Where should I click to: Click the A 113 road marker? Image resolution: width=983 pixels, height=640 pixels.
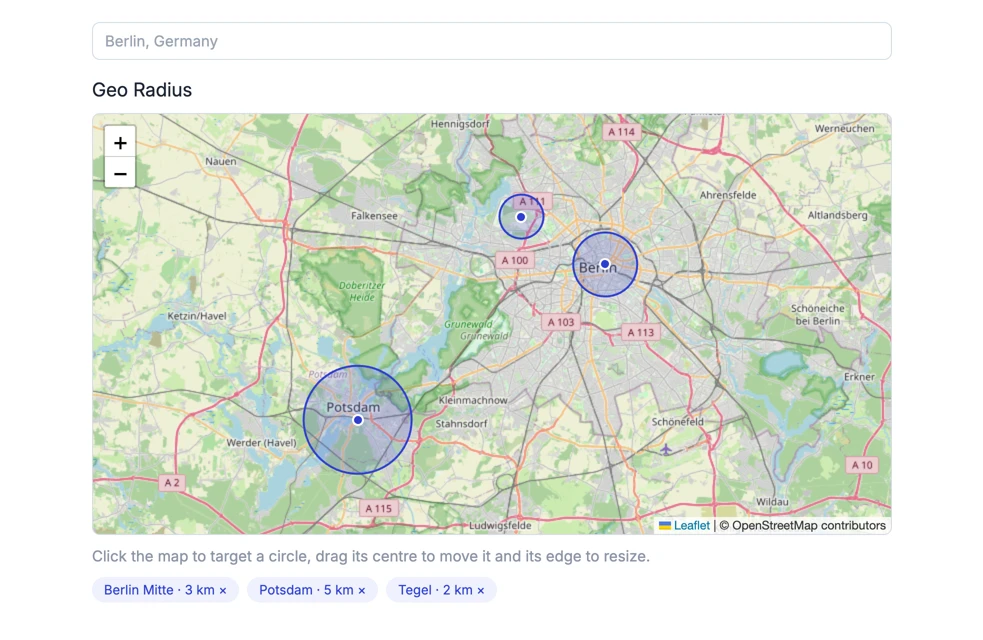641,332
